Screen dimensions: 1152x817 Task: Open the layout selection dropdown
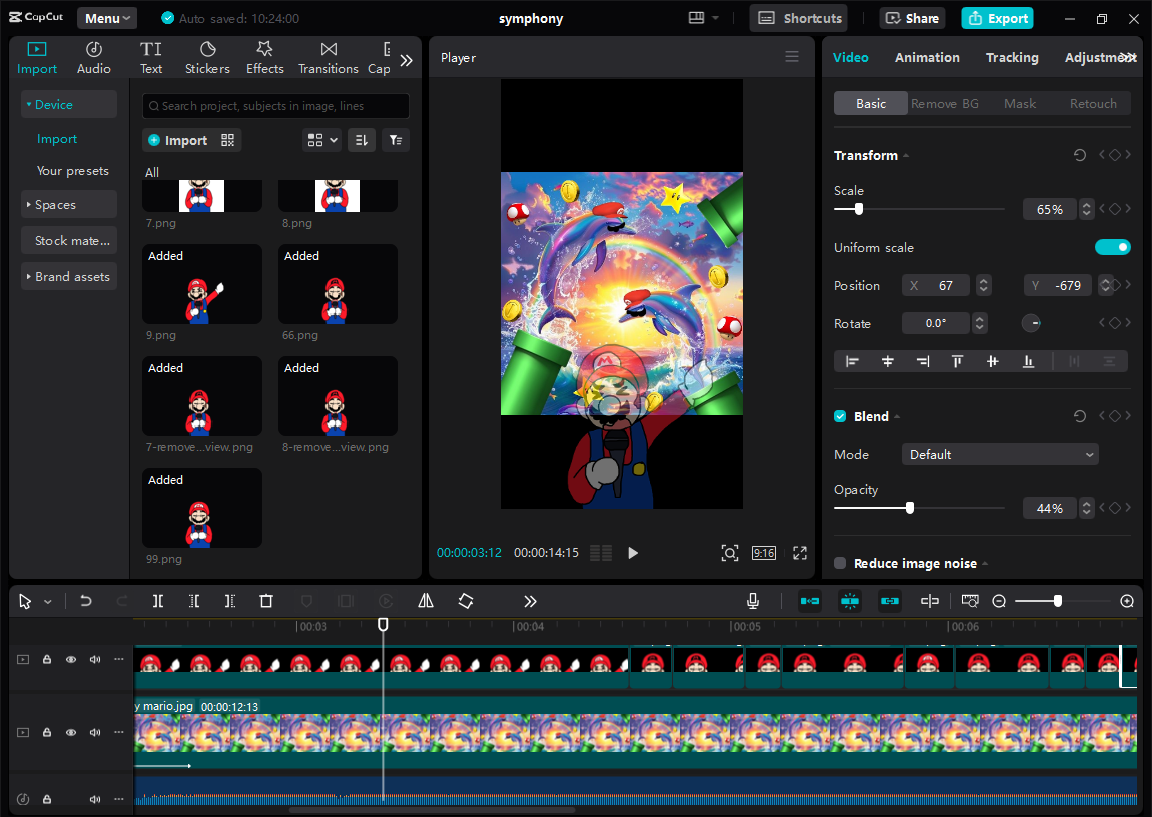pos(703,18)
